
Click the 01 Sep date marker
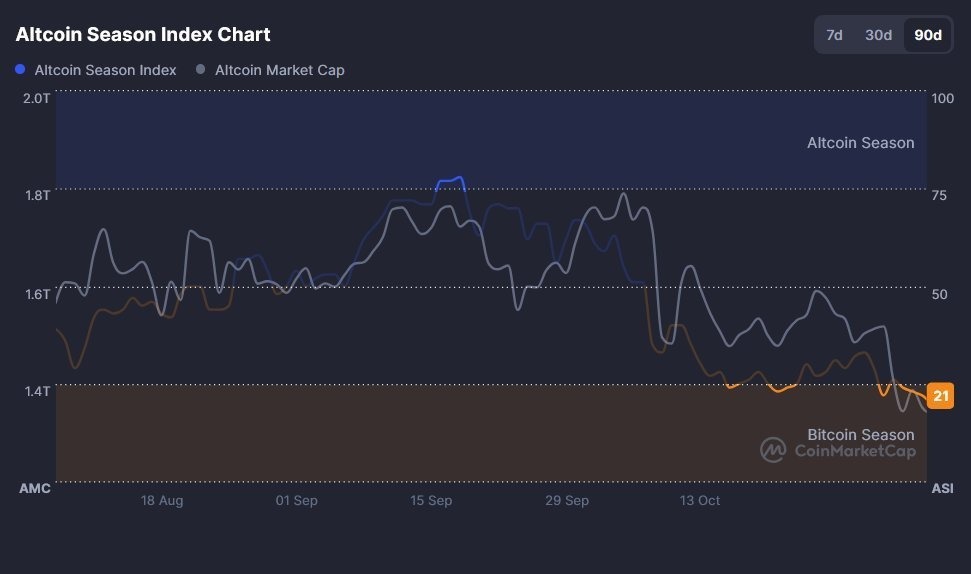tap(296, 500)
